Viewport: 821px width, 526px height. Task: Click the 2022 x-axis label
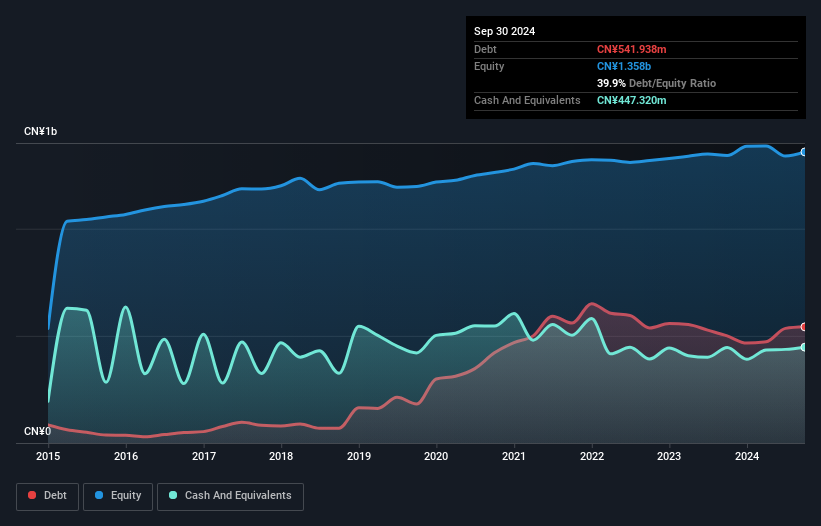tap(592, 456)
